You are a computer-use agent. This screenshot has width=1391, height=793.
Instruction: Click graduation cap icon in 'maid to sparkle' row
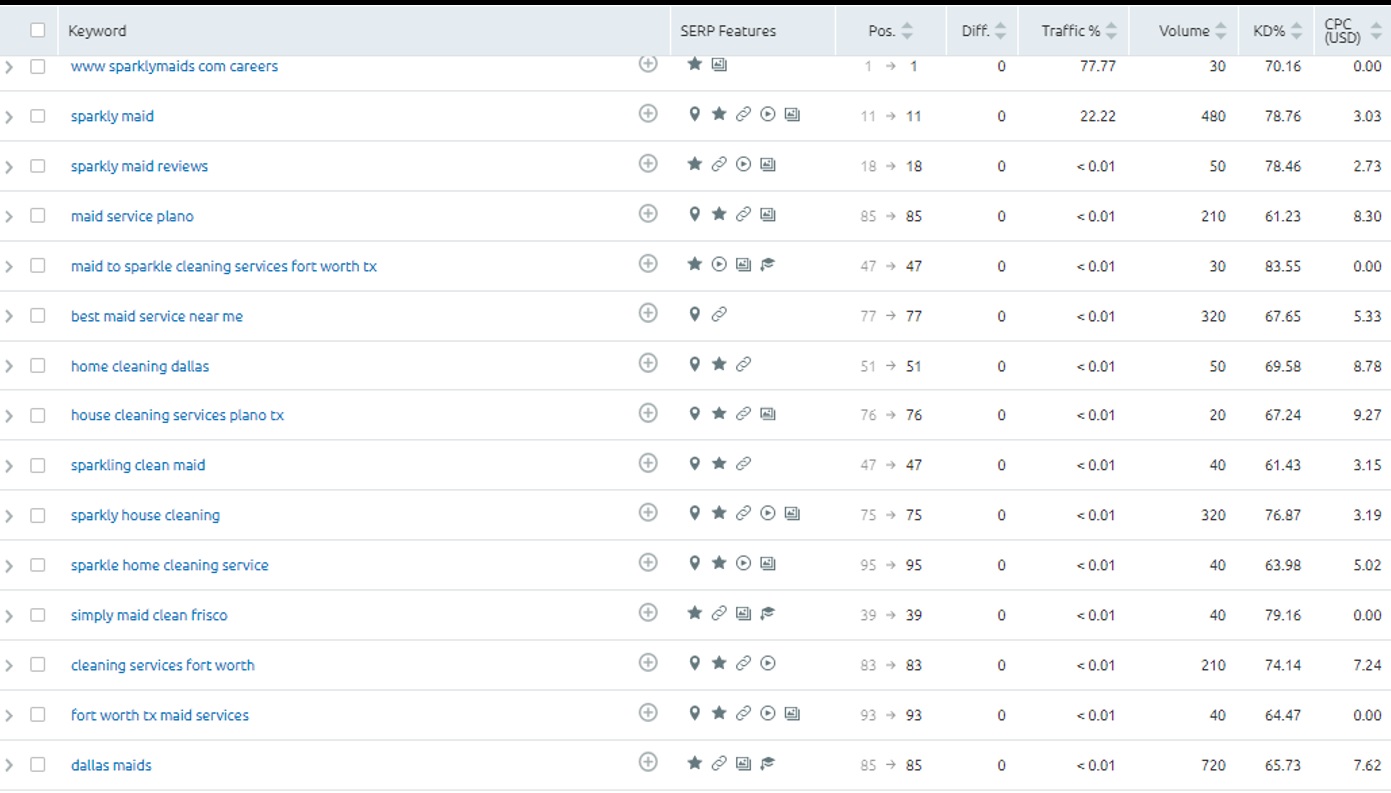click(x=768, y=265)
